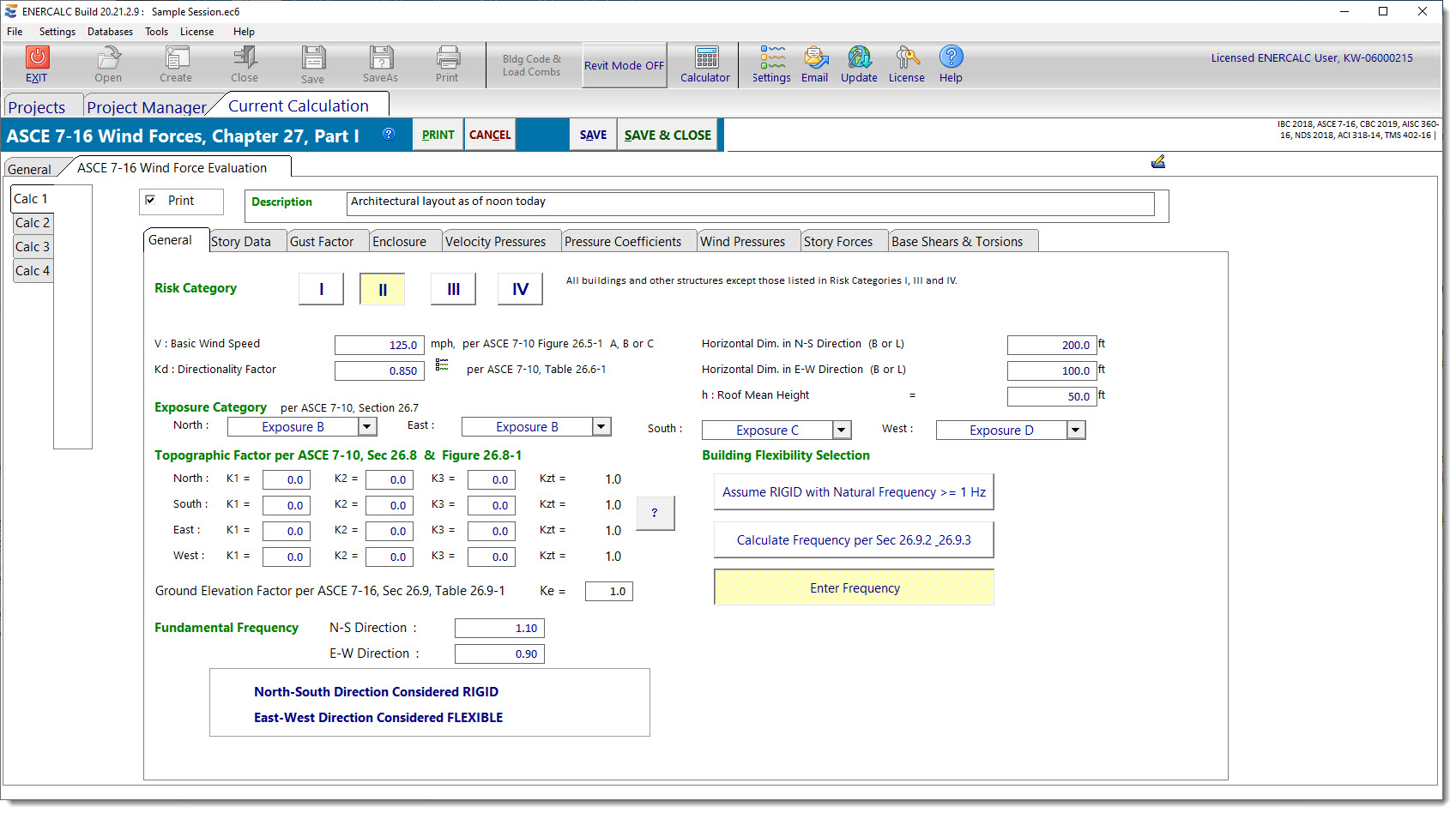The height and width of the screenshot is (813, 1456).
Task: Expand the North exposure dropdown
Action: (x=367, y=427)
